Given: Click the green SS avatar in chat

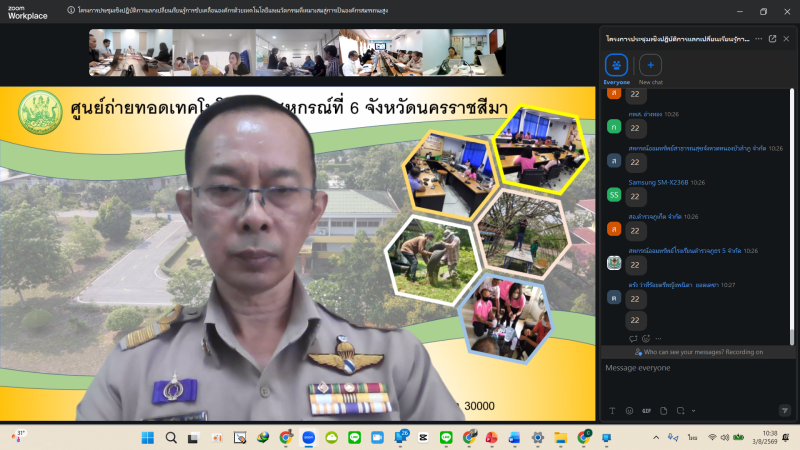Looking at the screenshot, I should point(614,194).
